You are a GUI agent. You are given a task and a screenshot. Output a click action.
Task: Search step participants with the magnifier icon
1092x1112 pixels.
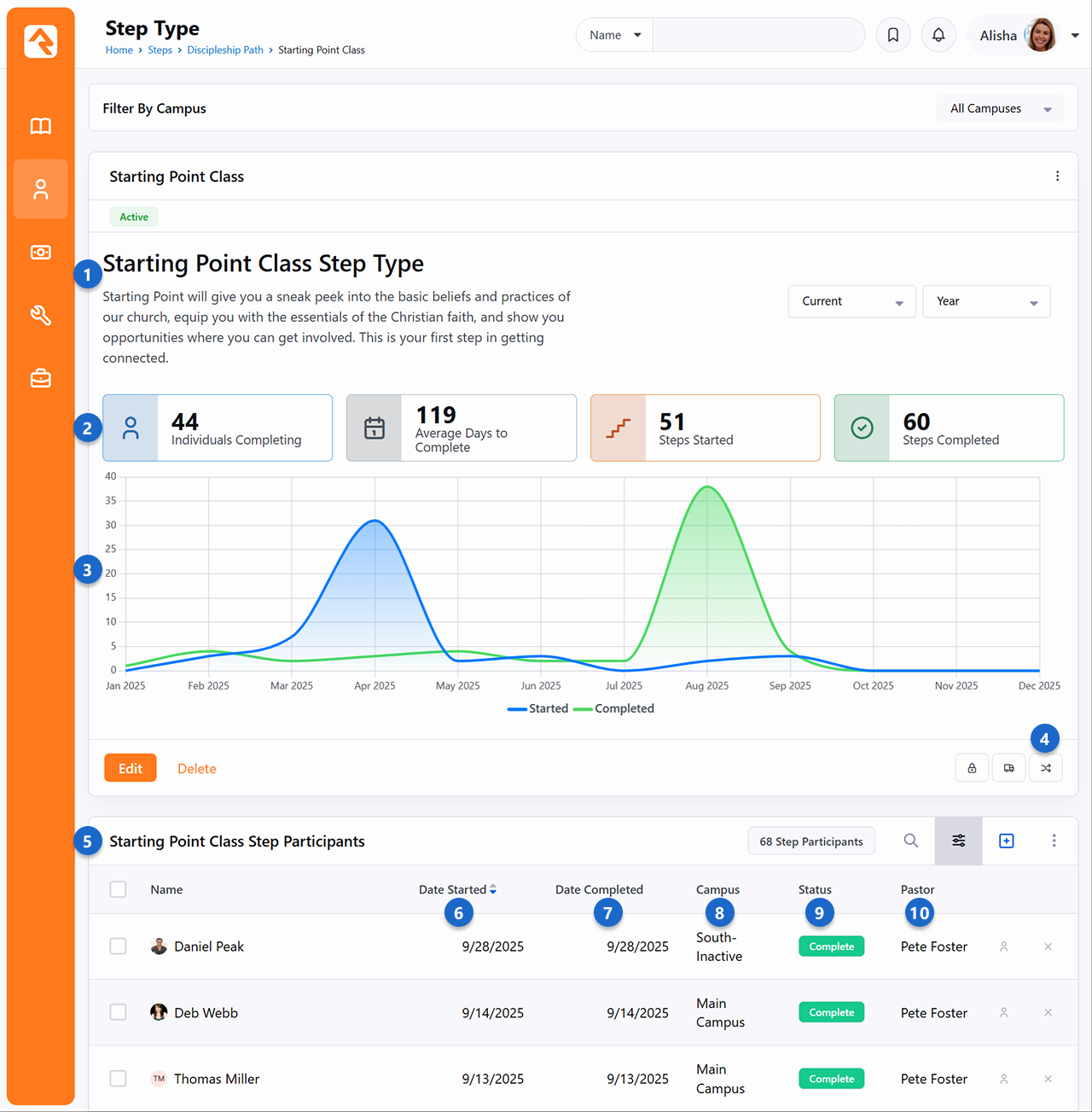pos(911,841)
